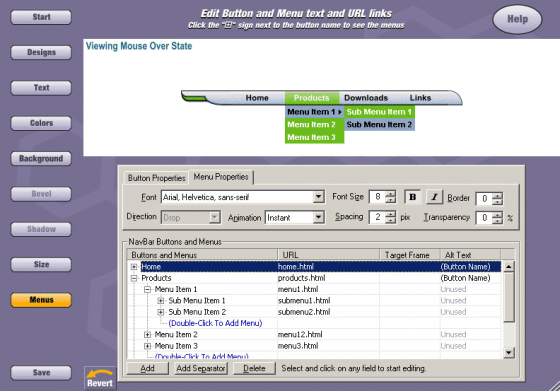Expand the Home tree node
The image size is (560, 391).
coord(134,267)
